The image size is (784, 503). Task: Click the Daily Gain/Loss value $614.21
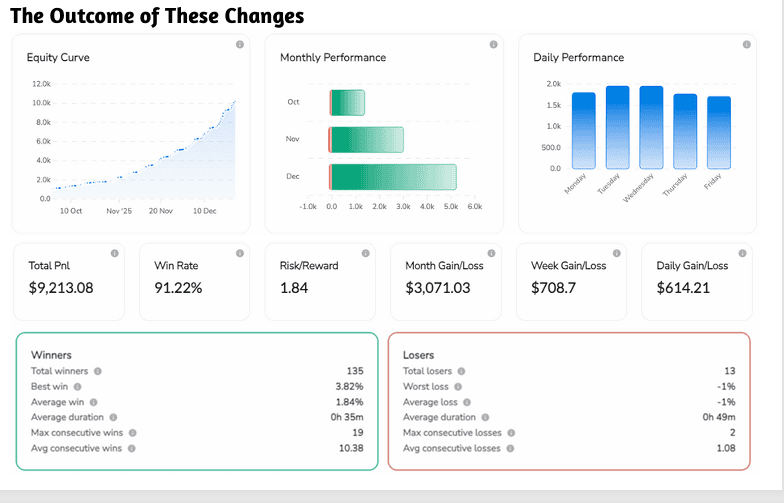(683, 288)
